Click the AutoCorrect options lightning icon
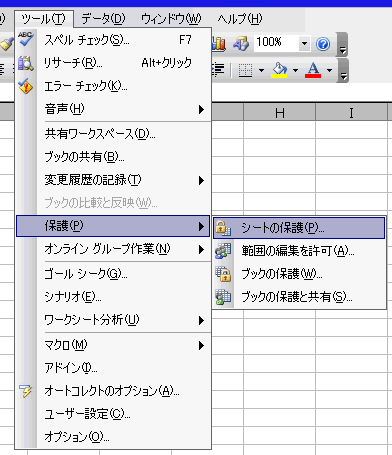392x455 pixels. [x=26, y=391]
